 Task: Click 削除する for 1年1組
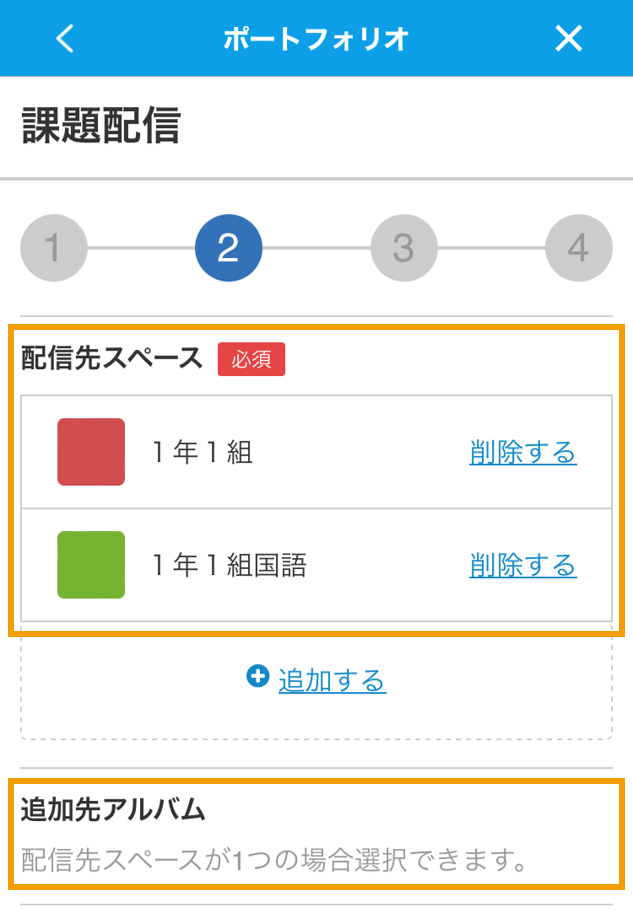tap(523, 452)
